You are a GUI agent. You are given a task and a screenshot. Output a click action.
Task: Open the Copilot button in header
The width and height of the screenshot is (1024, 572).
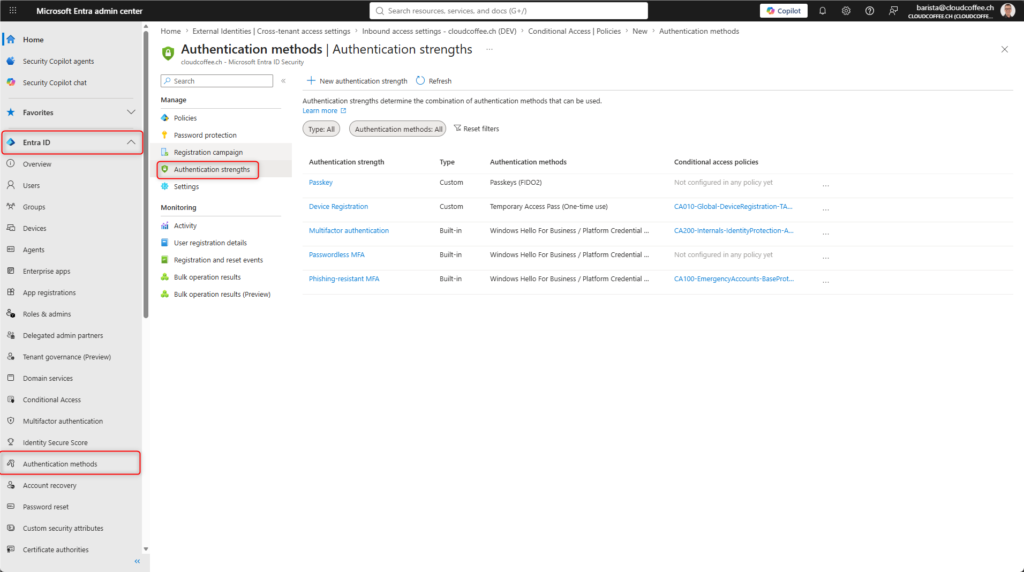[784, 10]
